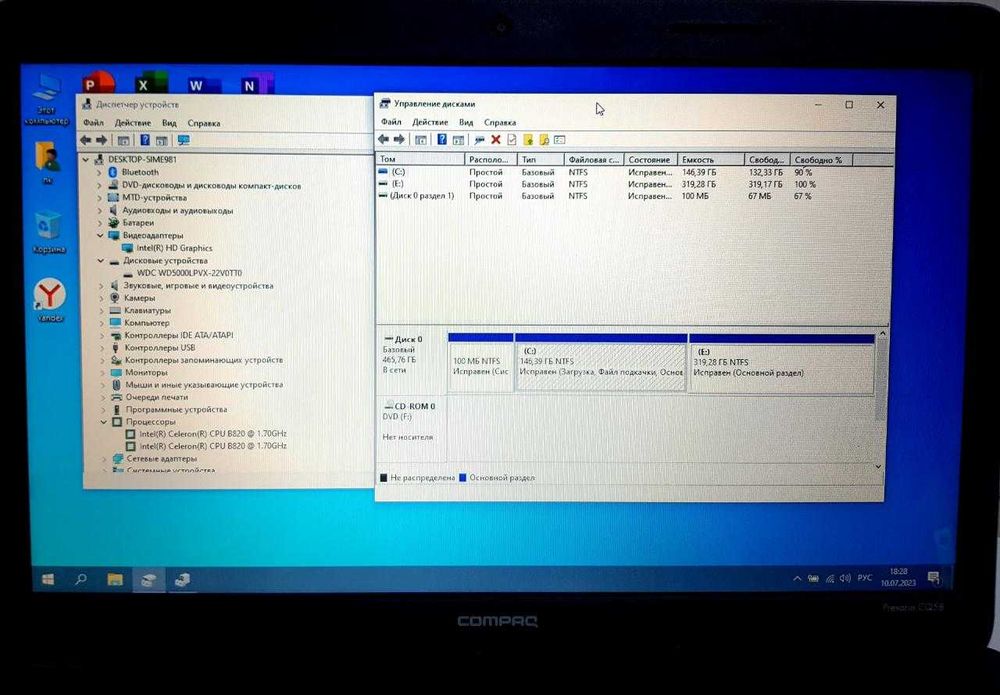This screenshot has height=695, width=1000.
Task: Expand the Bluetooth node in Device Manager
Action: coord(99,172)
